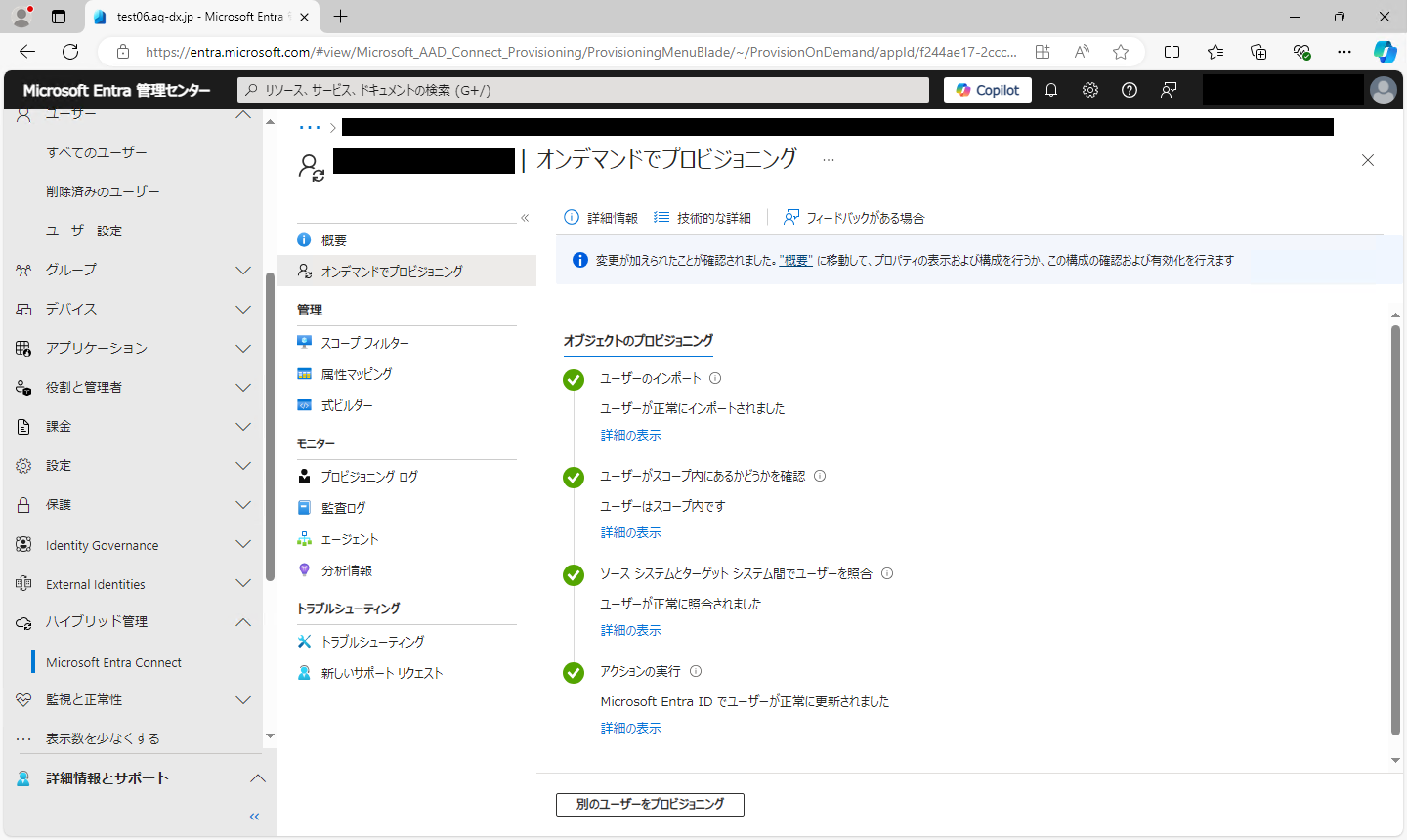1407x840 pixels.
Task: Open ユーザー設定 in sidebar
Action: 84,231
